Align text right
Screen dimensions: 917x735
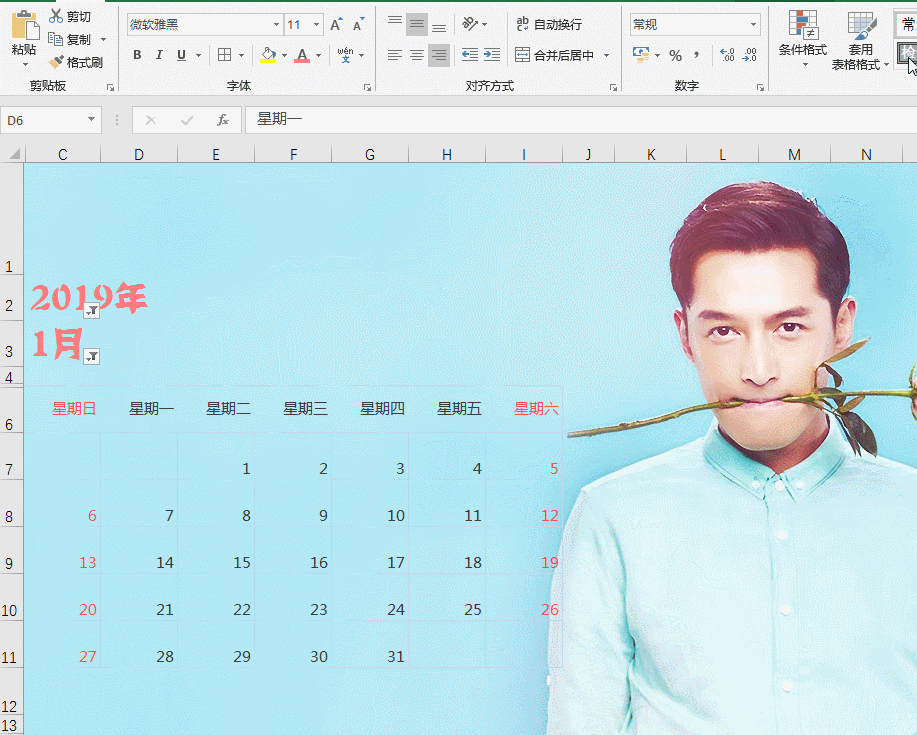[x=439, y=55]
